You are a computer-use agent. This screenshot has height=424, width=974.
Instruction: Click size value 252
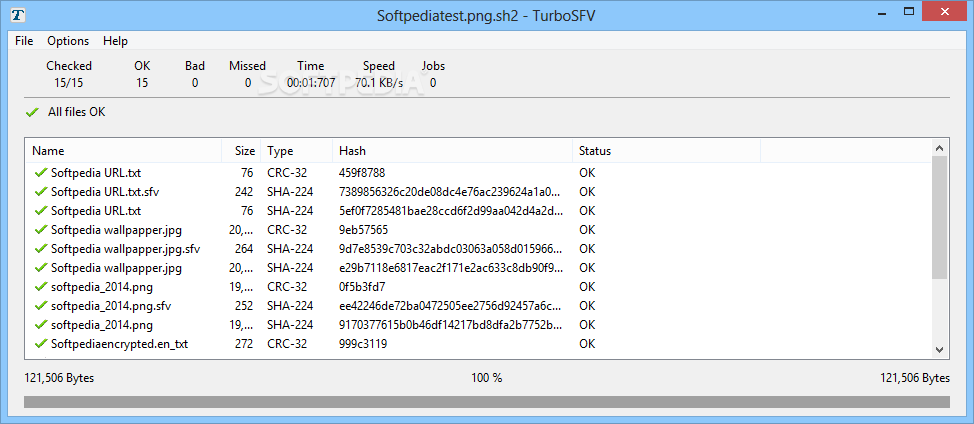pyautogui.click(x=244, y=306)
